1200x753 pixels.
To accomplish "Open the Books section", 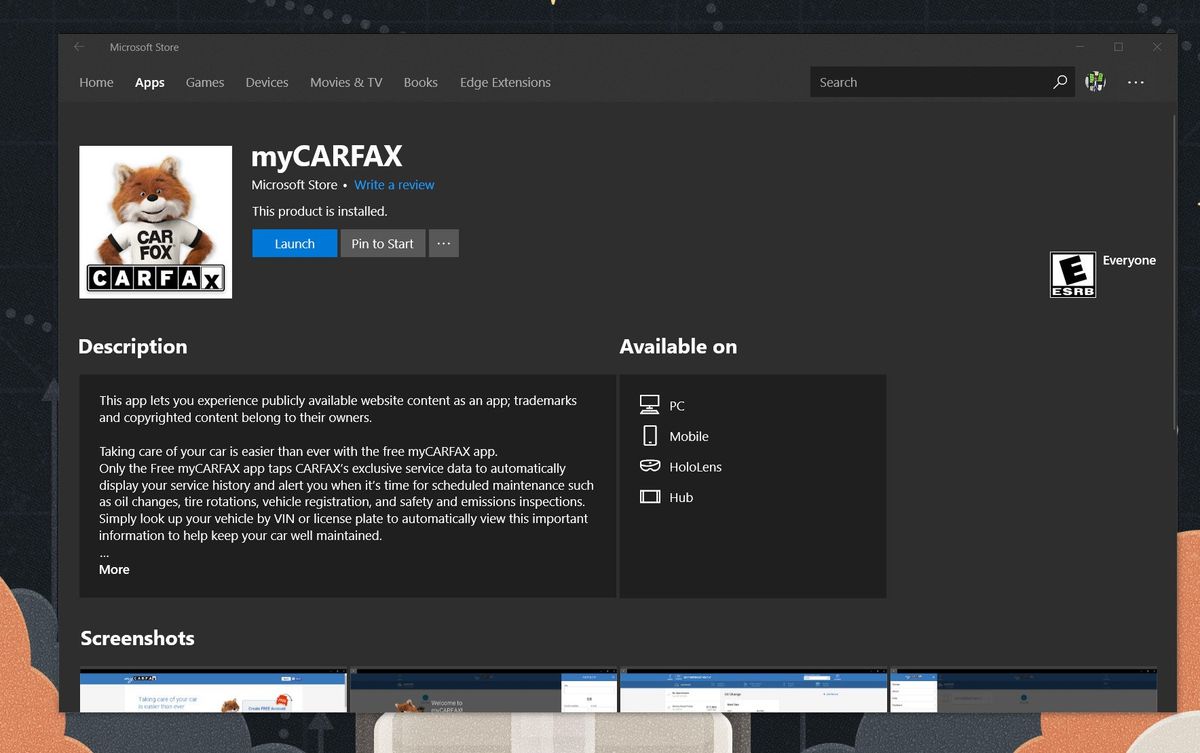I will click(420, 82).
